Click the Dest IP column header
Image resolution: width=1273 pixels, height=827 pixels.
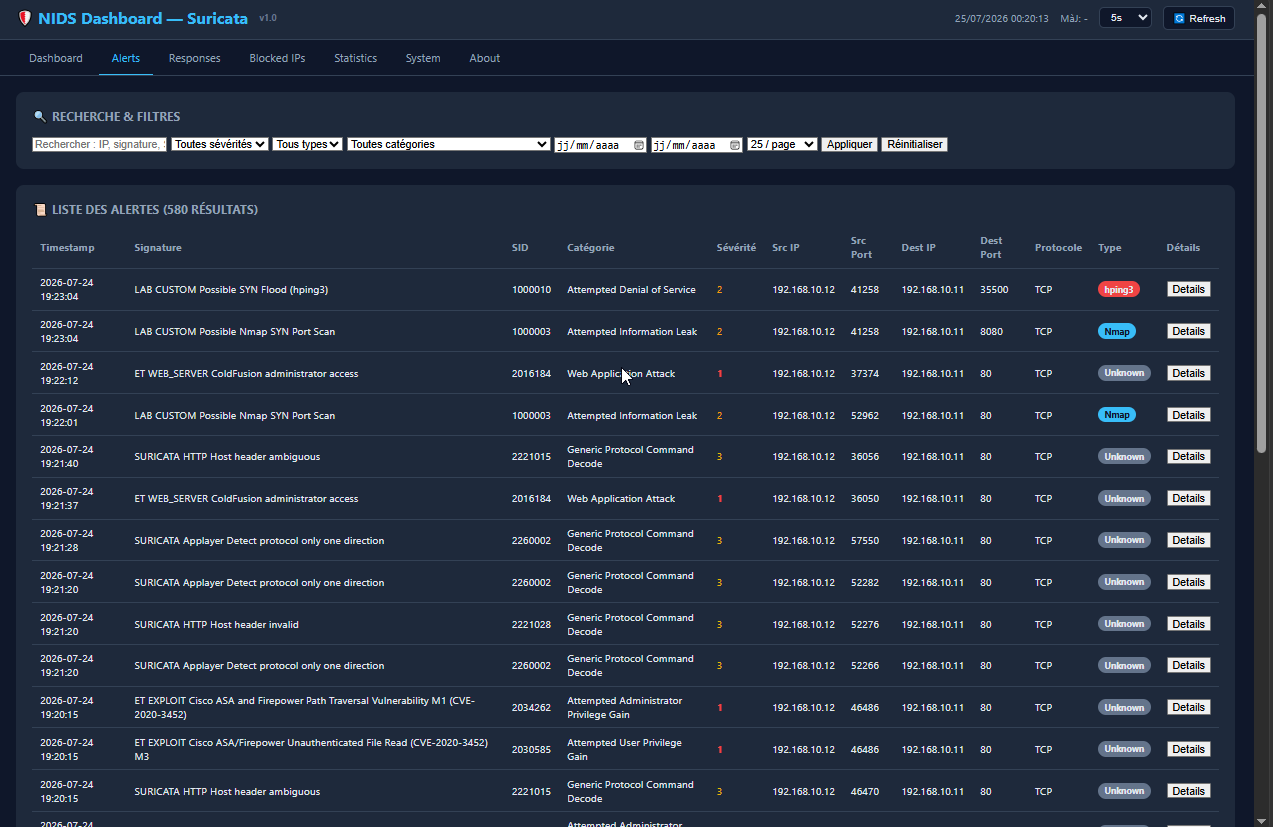coord(919,248)
